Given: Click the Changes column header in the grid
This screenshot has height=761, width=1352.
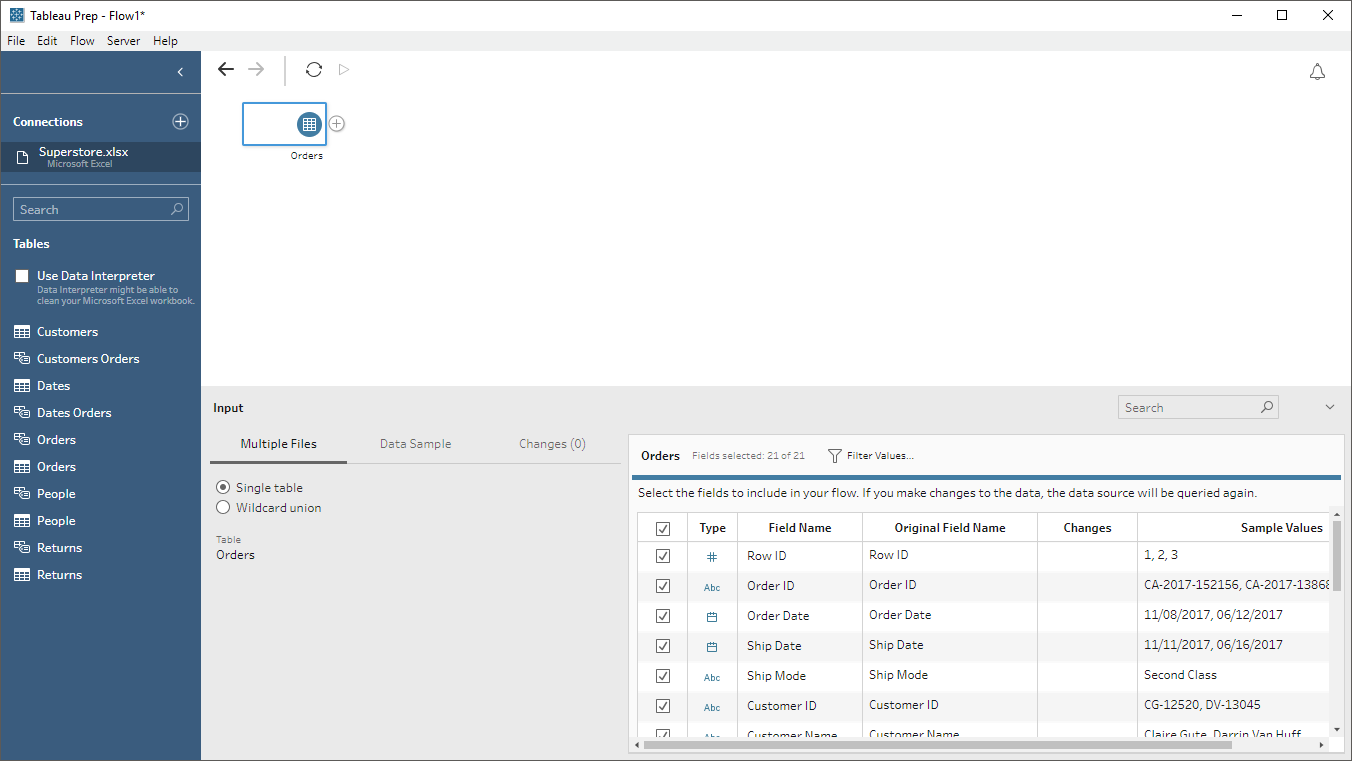Looking at the screenshot, I should point(1088,528).
